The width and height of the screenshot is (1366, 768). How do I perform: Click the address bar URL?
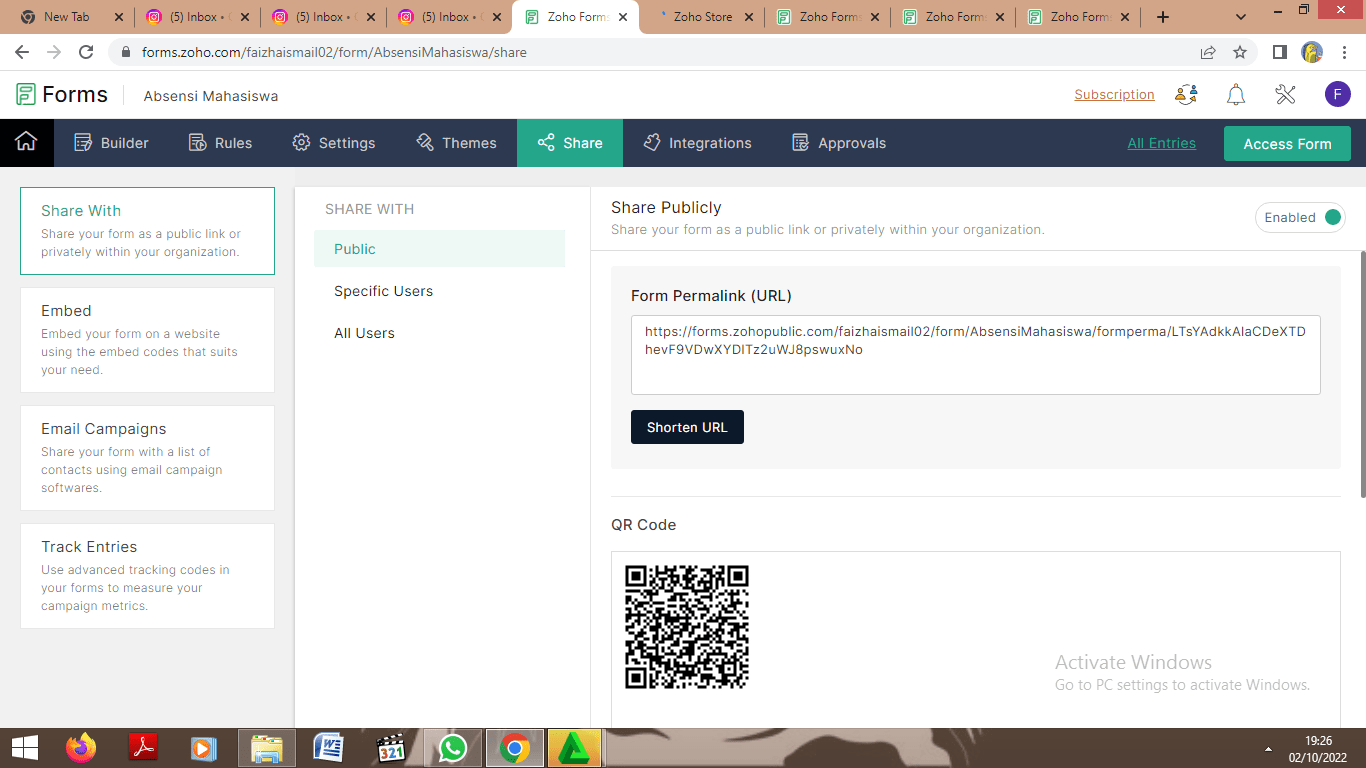334,52
